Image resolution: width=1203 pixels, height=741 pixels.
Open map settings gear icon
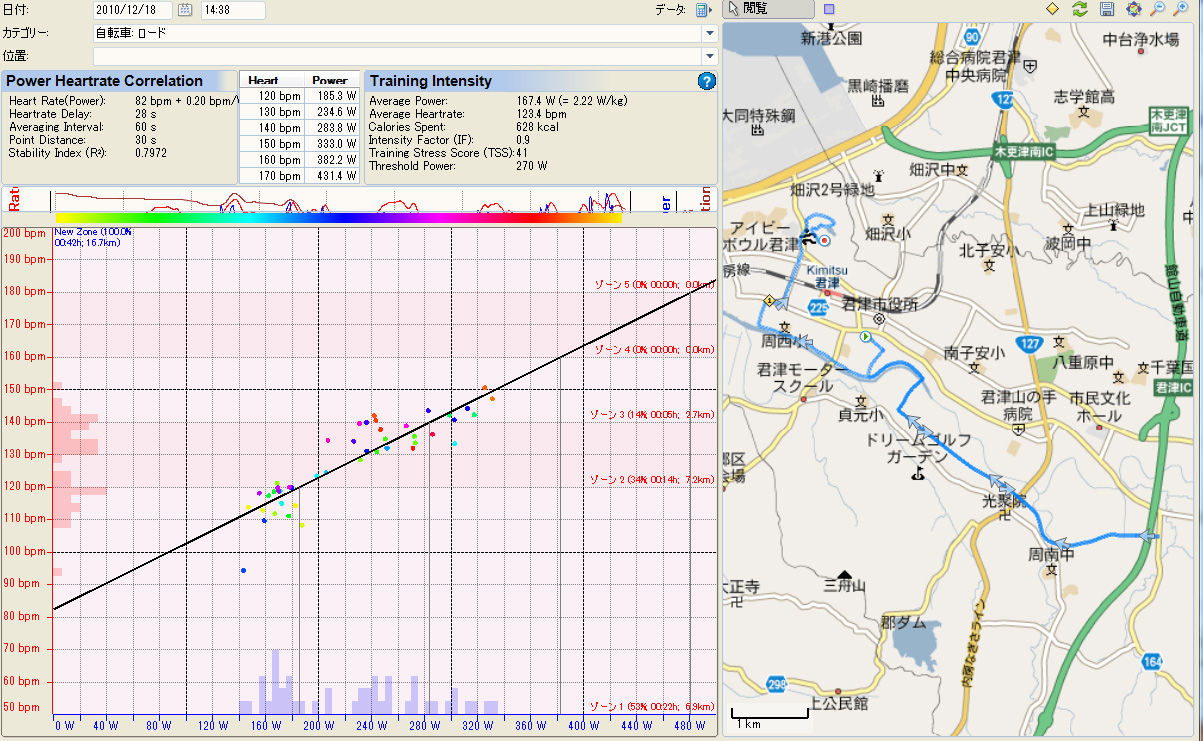coord(1133,9)
